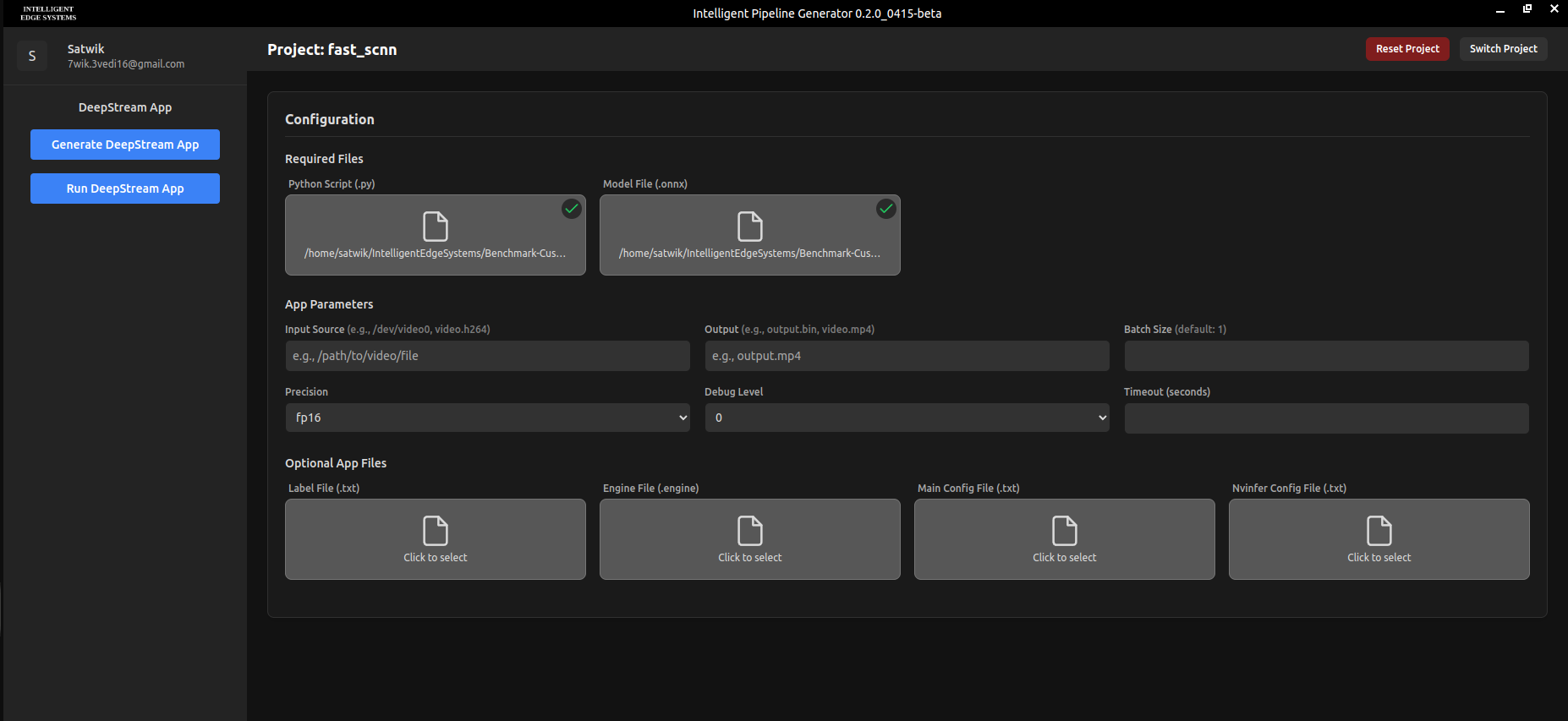1568x721 pixels.
Task: Click the green checkmark on Python Script
Action: click(x=572, y=209)
